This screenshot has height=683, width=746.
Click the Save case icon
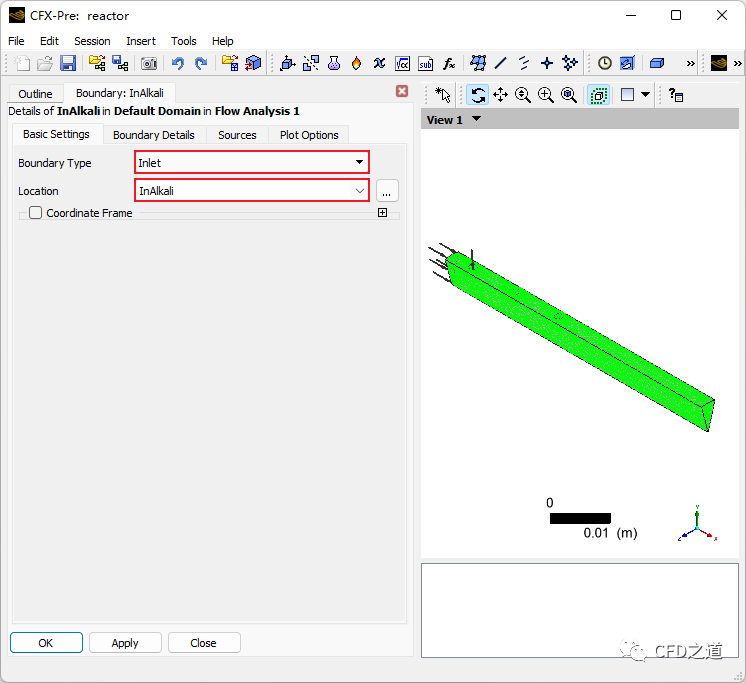[68, 63]
